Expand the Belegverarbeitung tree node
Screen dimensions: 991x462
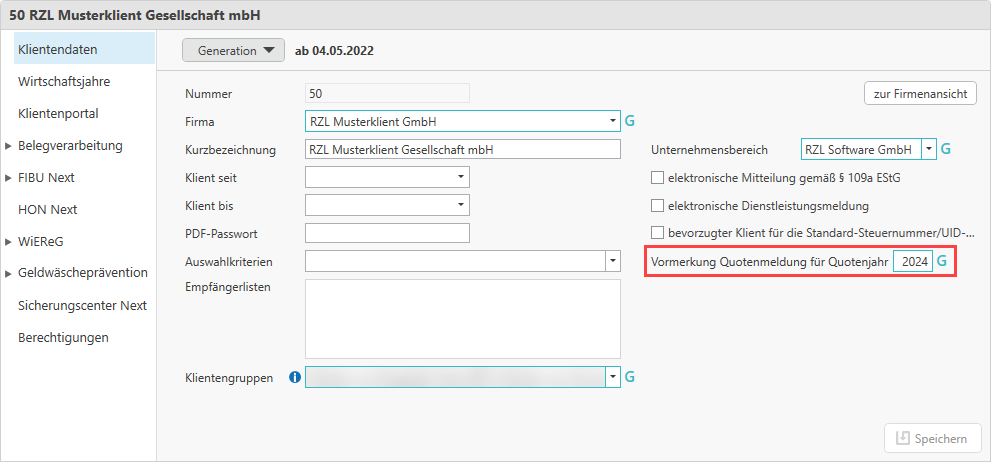(x=9, y=146)
